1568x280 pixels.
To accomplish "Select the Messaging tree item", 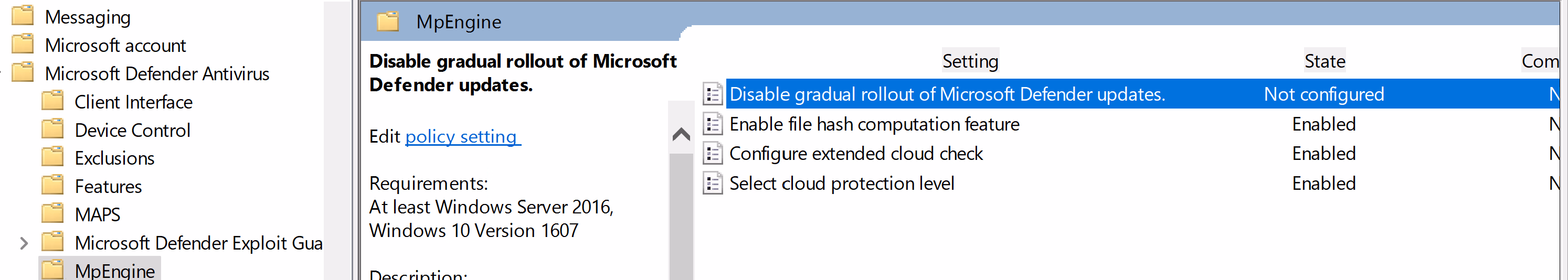I will [88, 17].
